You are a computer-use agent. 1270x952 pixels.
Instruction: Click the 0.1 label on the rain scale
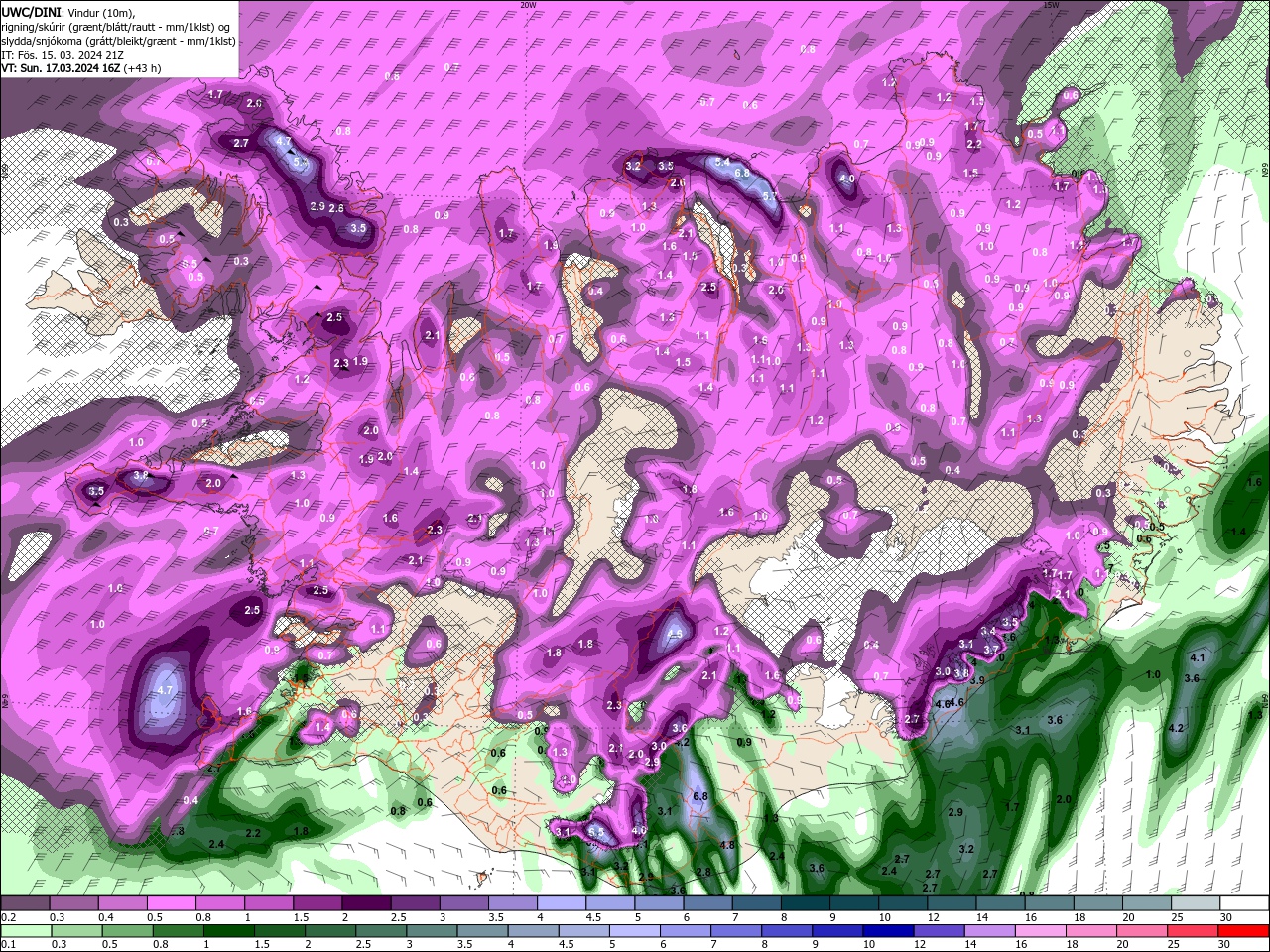(9, 945)
